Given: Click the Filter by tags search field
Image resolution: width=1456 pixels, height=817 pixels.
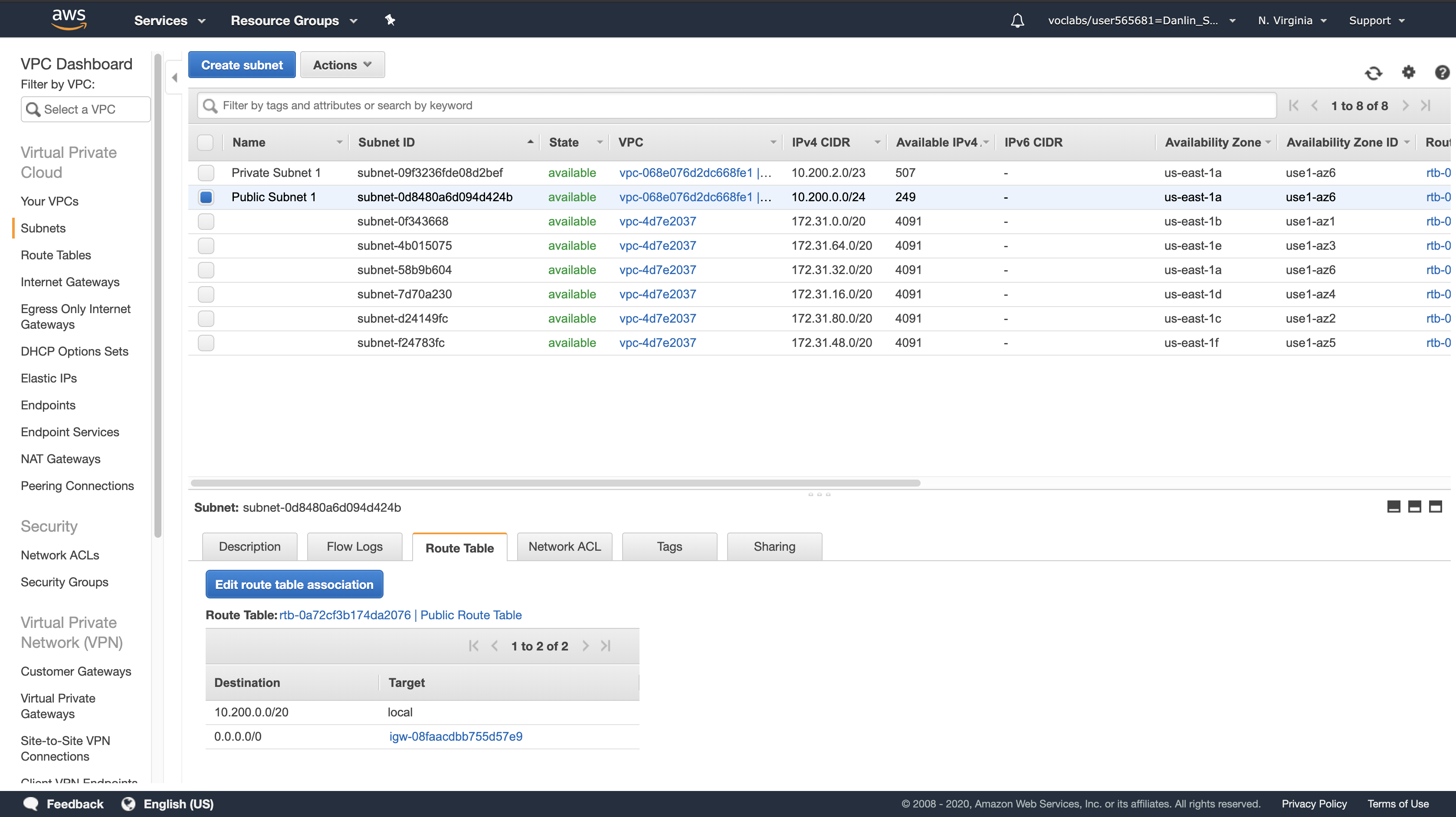Looking at the screenshot, I should 735,106.
